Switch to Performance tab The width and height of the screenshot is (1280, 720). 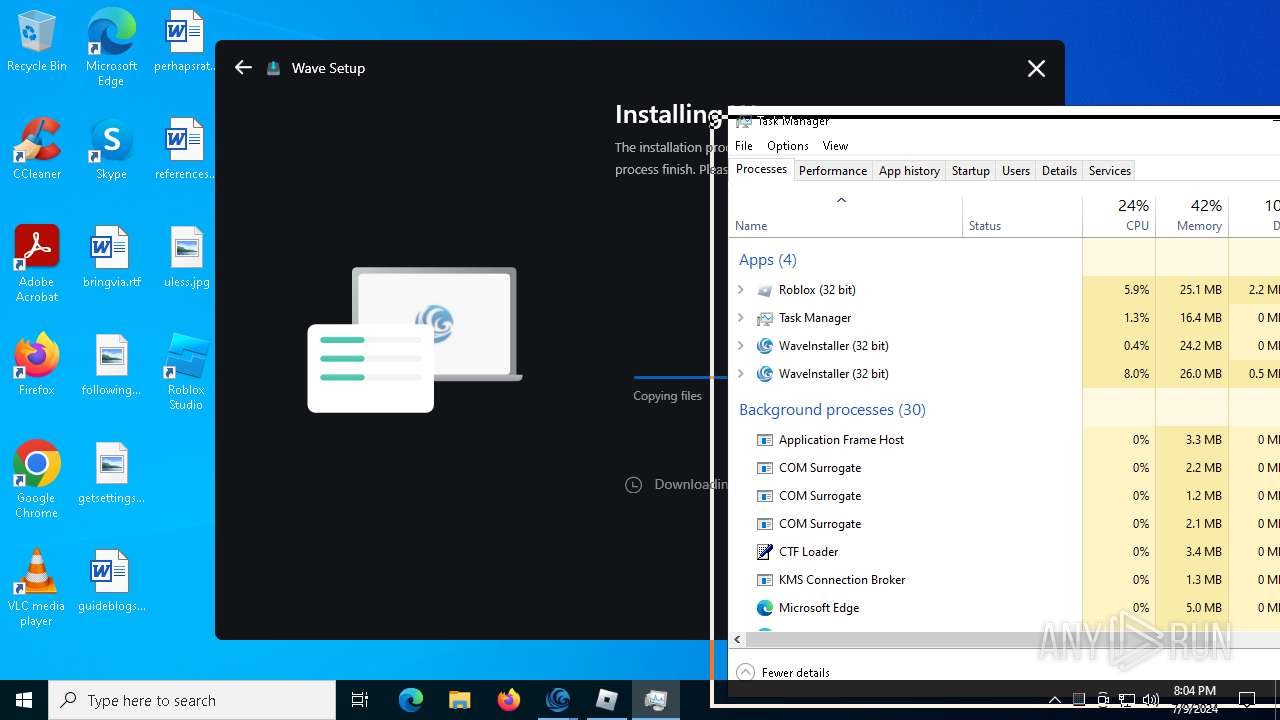coord(833,171)
